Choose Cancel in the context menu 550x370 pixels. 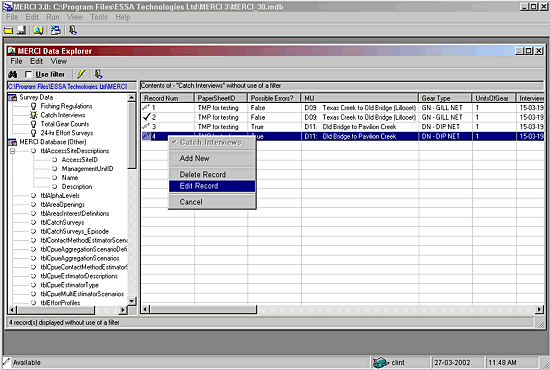pyautogui.click(x=212, y=202)
